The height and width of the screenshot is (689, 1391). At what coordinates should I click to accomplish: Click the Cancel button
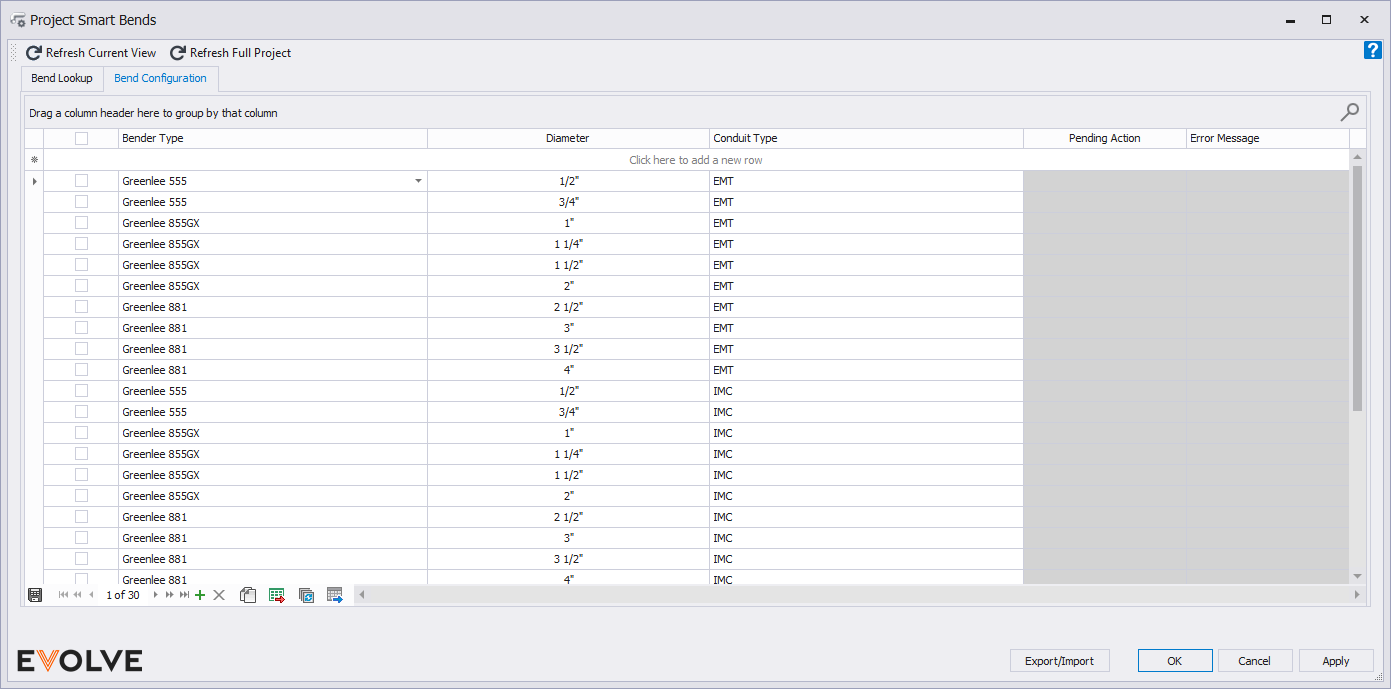click(x=1254, y=661)
